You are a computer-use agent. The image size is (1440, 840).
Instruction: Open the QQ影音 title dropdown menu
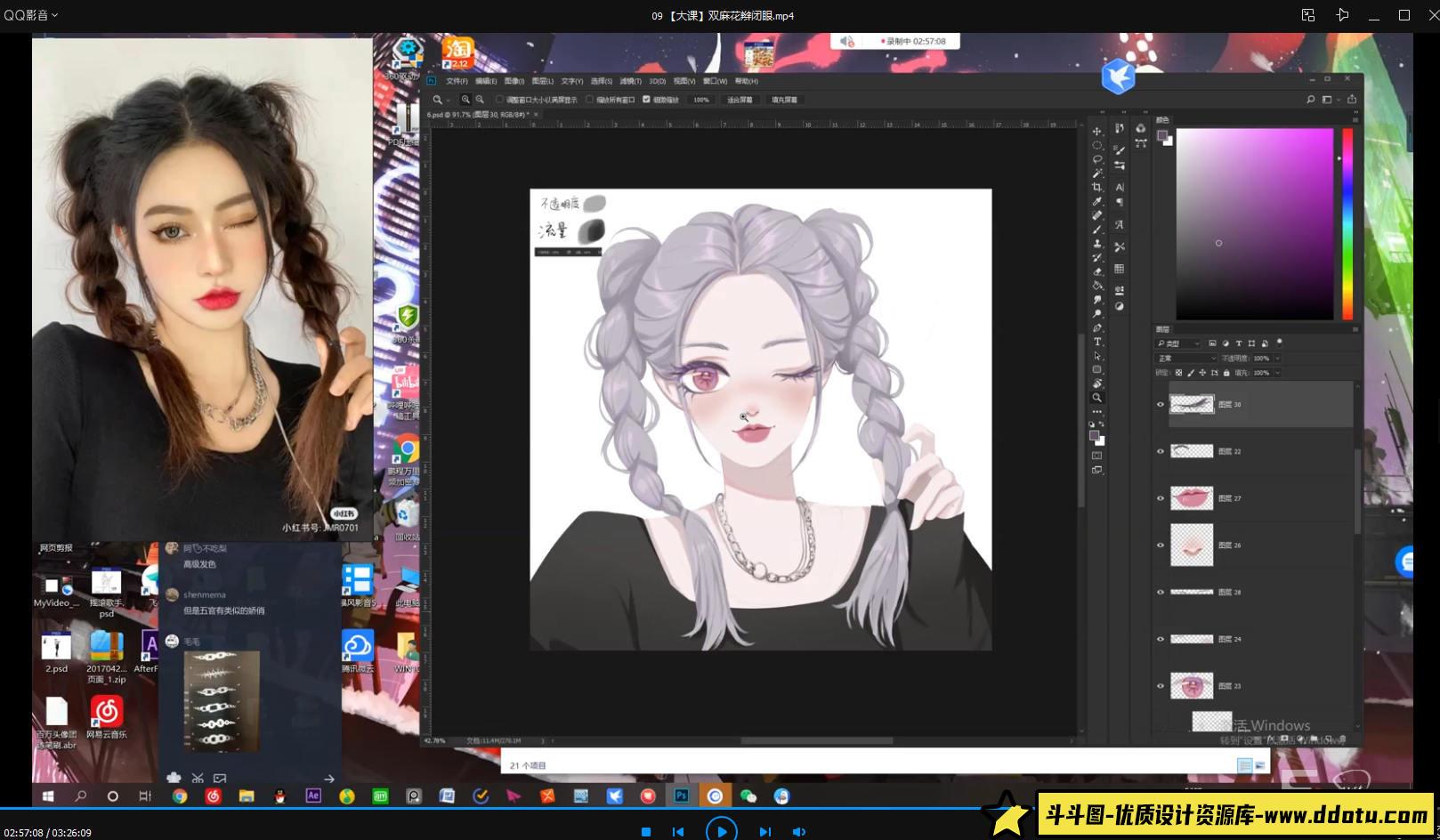31,15
